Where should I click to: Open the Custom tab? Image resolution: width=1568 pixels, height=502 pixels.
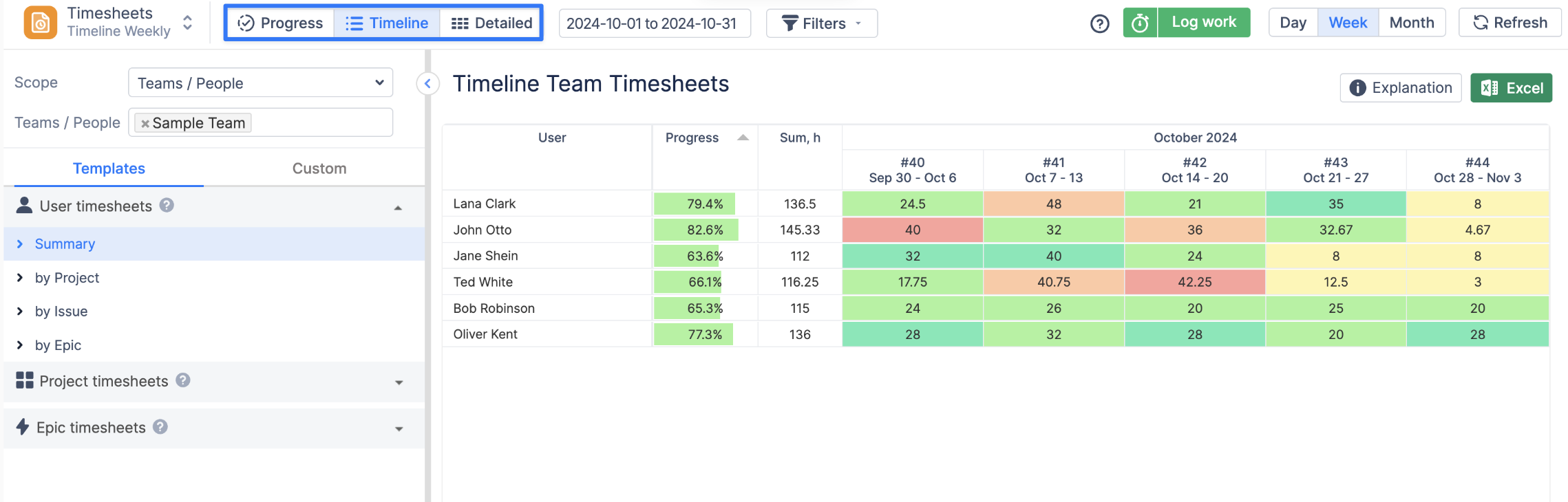[319, 168]
